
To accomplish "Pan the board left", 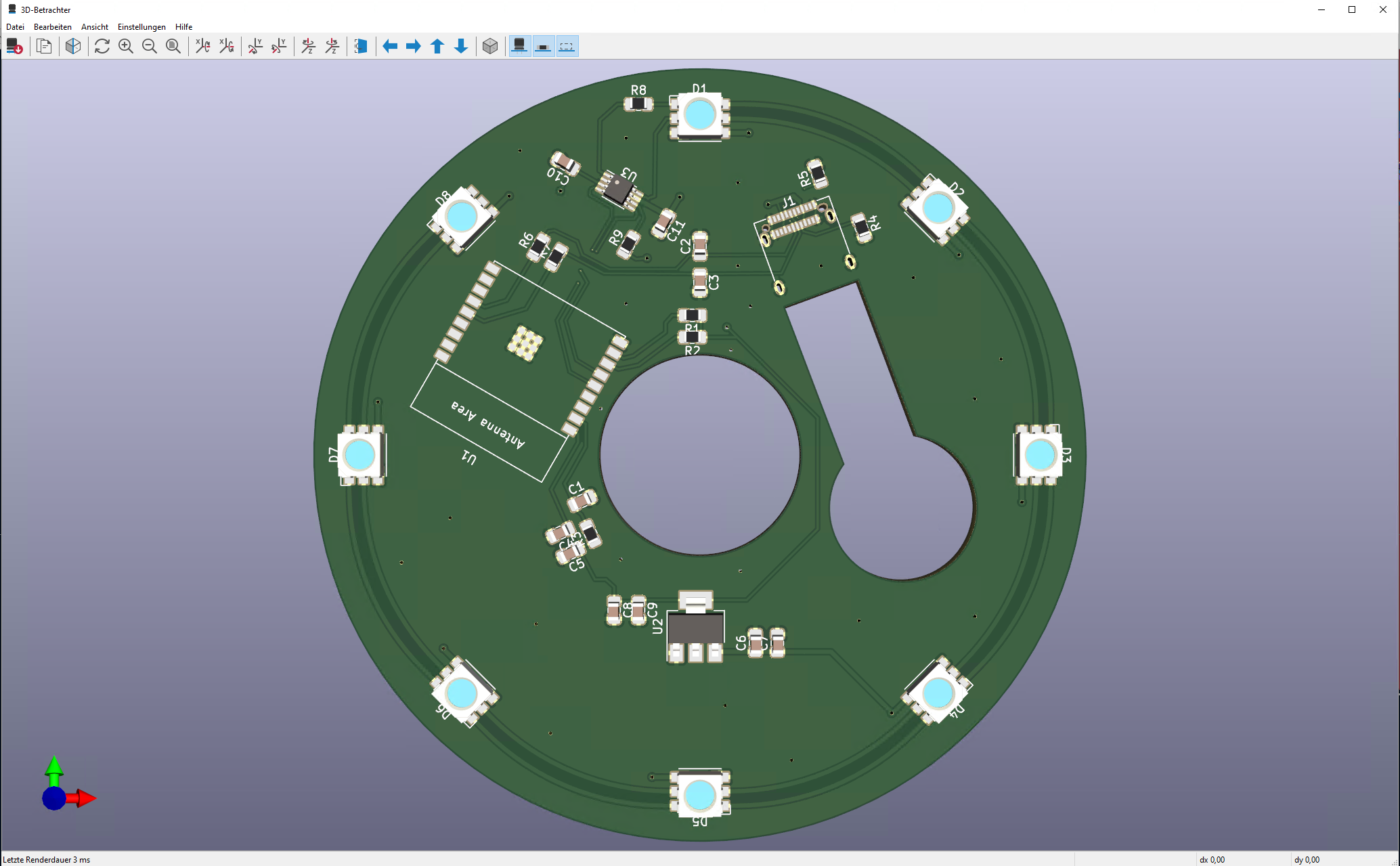I will pyautogui.click(x=390, y=46).
